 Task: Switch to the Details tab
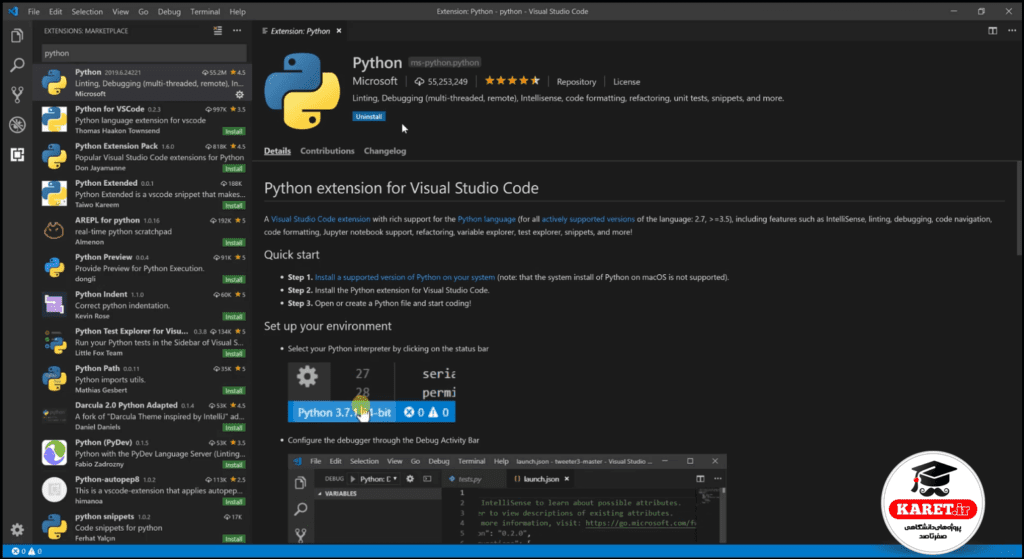pyautogui.click(x=277, y=151)
